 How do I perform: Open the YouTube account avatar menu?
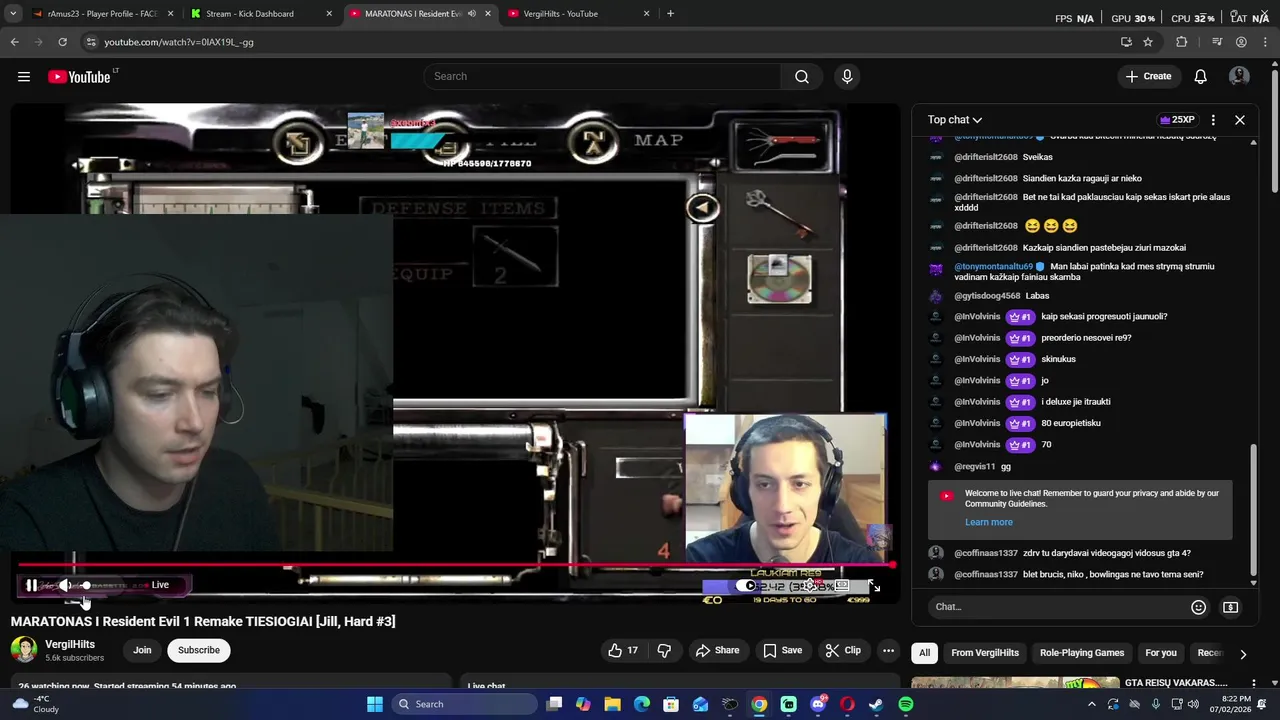click(1239, 77)
